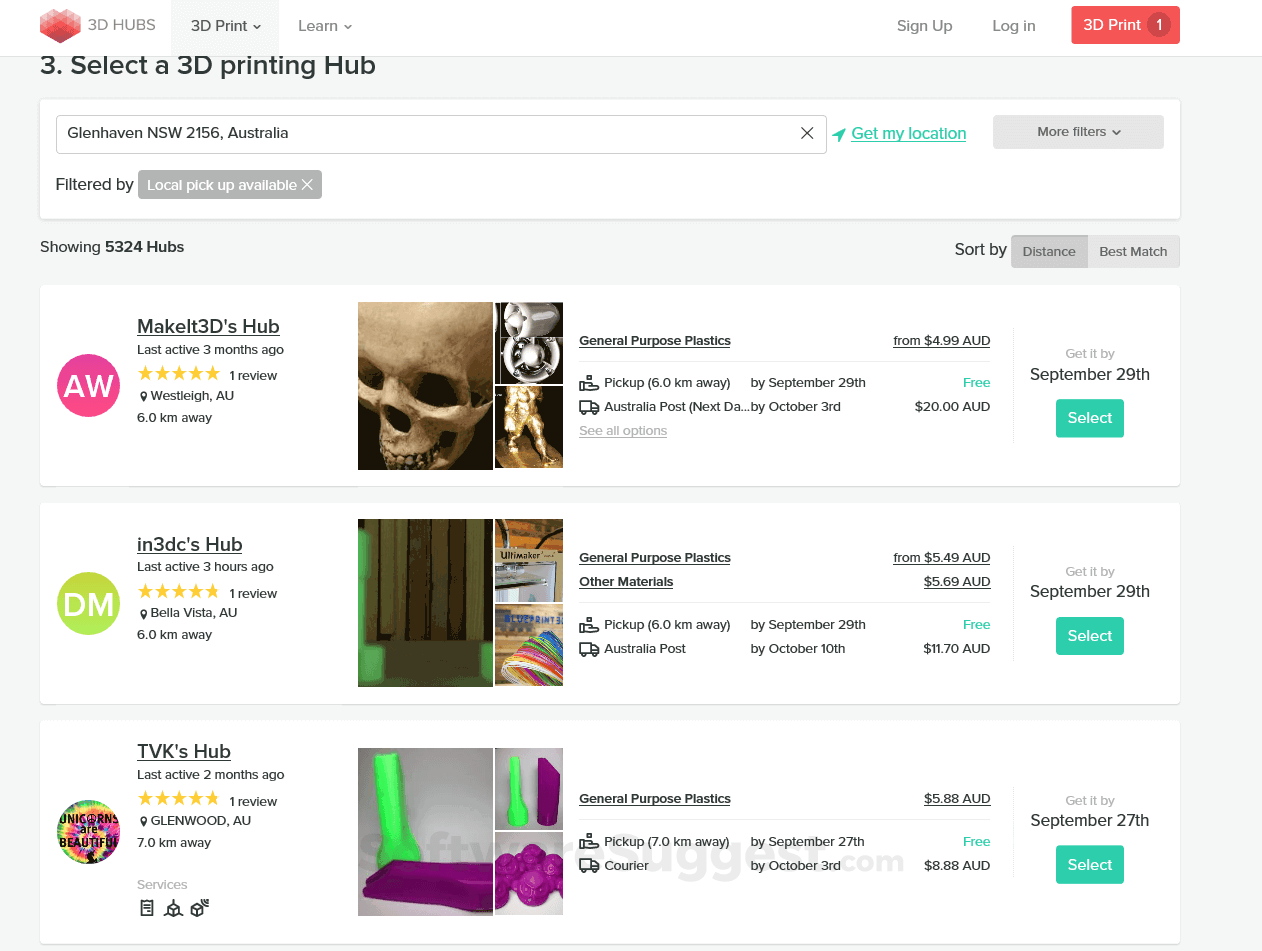1262x951 pixels.
Task: Click the skull photo thumbnail in MakeIt3D's gallery
Action: pyautogui.click(x=425, y=386)
